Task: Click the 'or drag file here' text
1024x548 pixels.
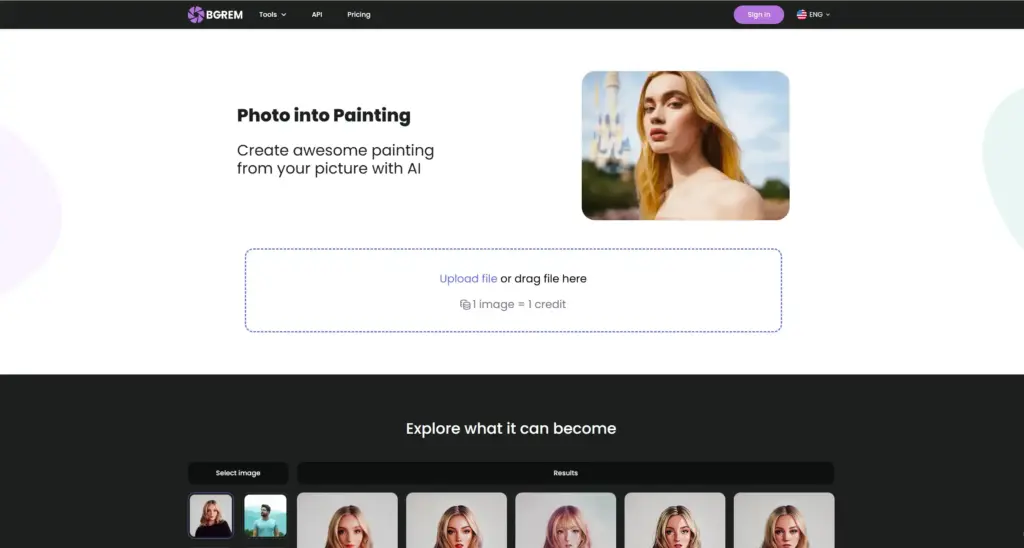Action: pos(543,278)
